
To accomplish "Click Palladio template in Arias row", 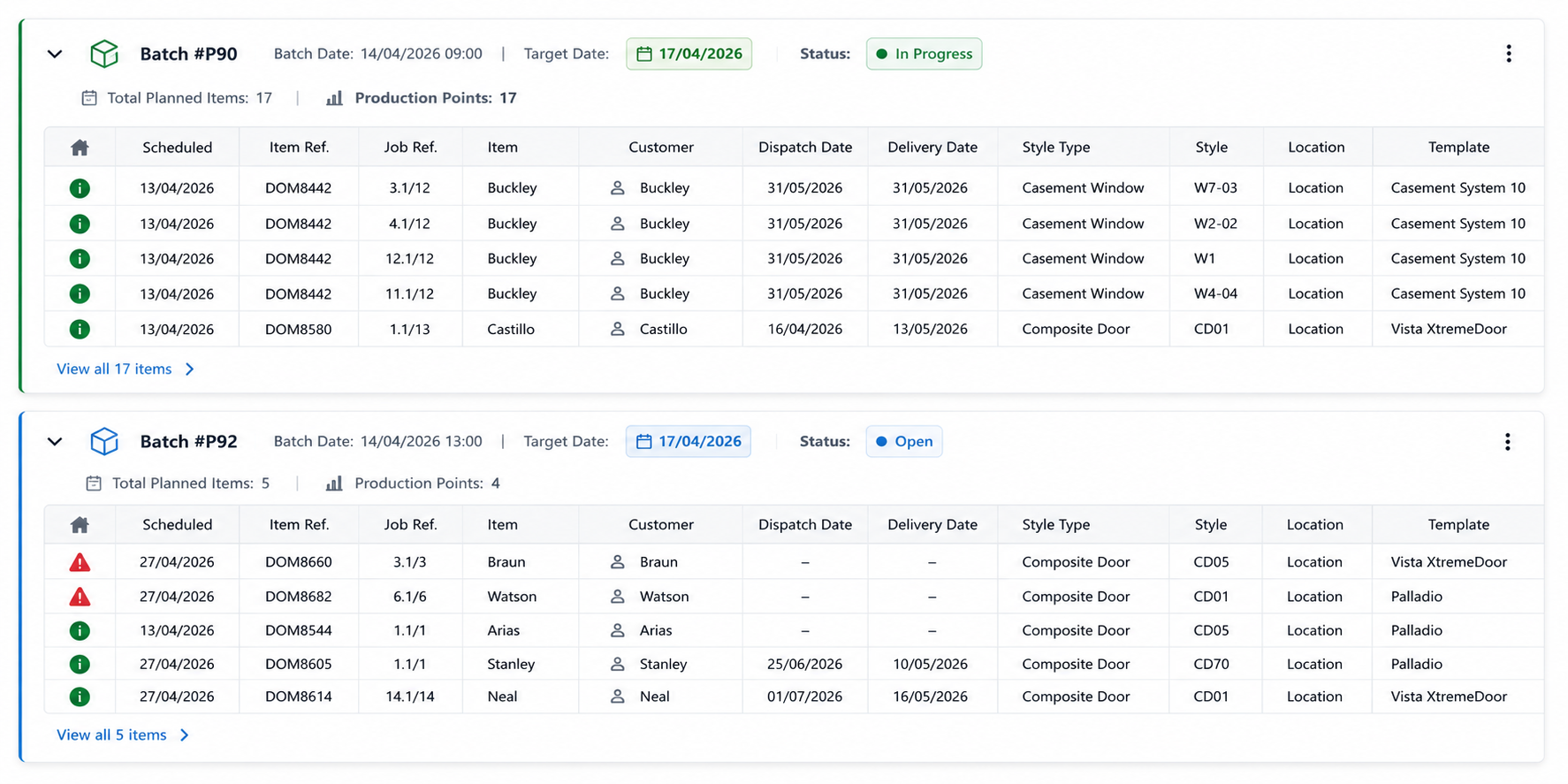I will [1417, 630].
